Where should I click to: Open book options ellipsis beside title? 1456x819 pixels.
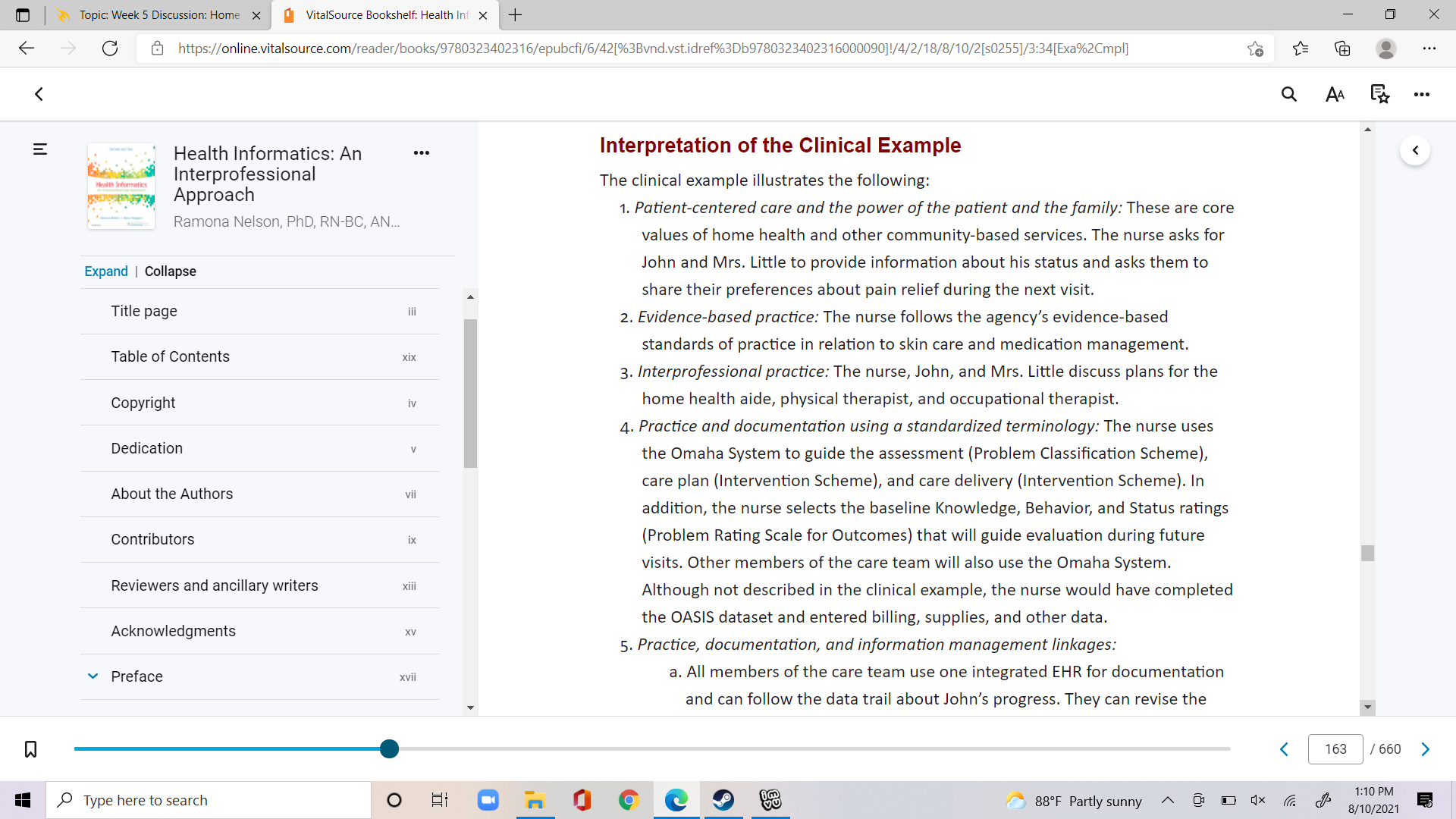tap(422, 153)
